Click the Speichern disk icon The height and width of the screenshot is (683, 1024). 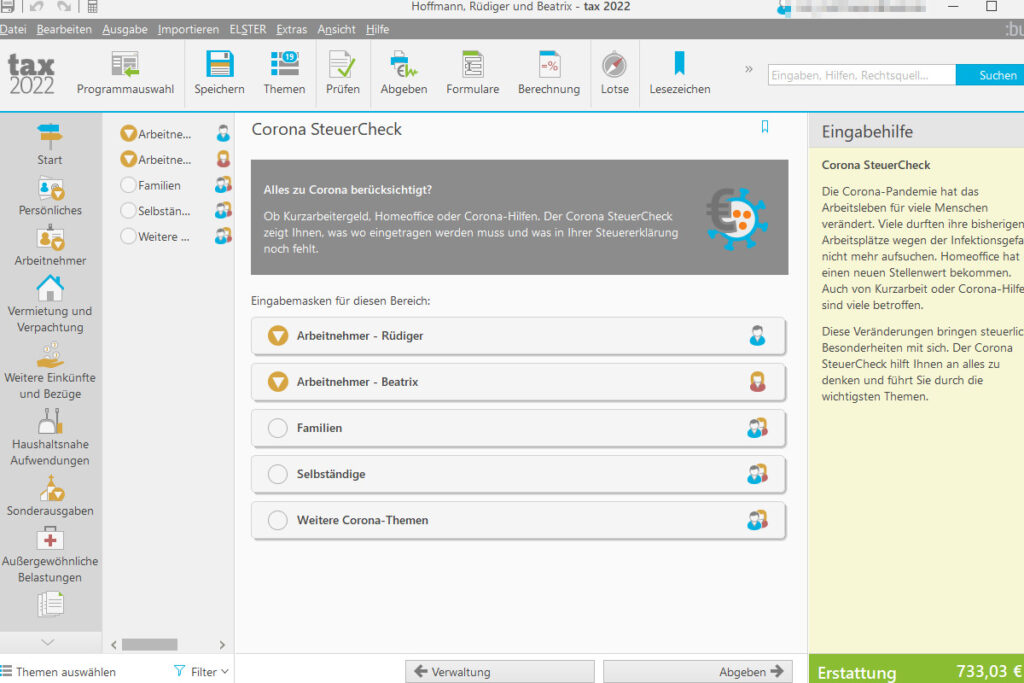tap(219, 65)
